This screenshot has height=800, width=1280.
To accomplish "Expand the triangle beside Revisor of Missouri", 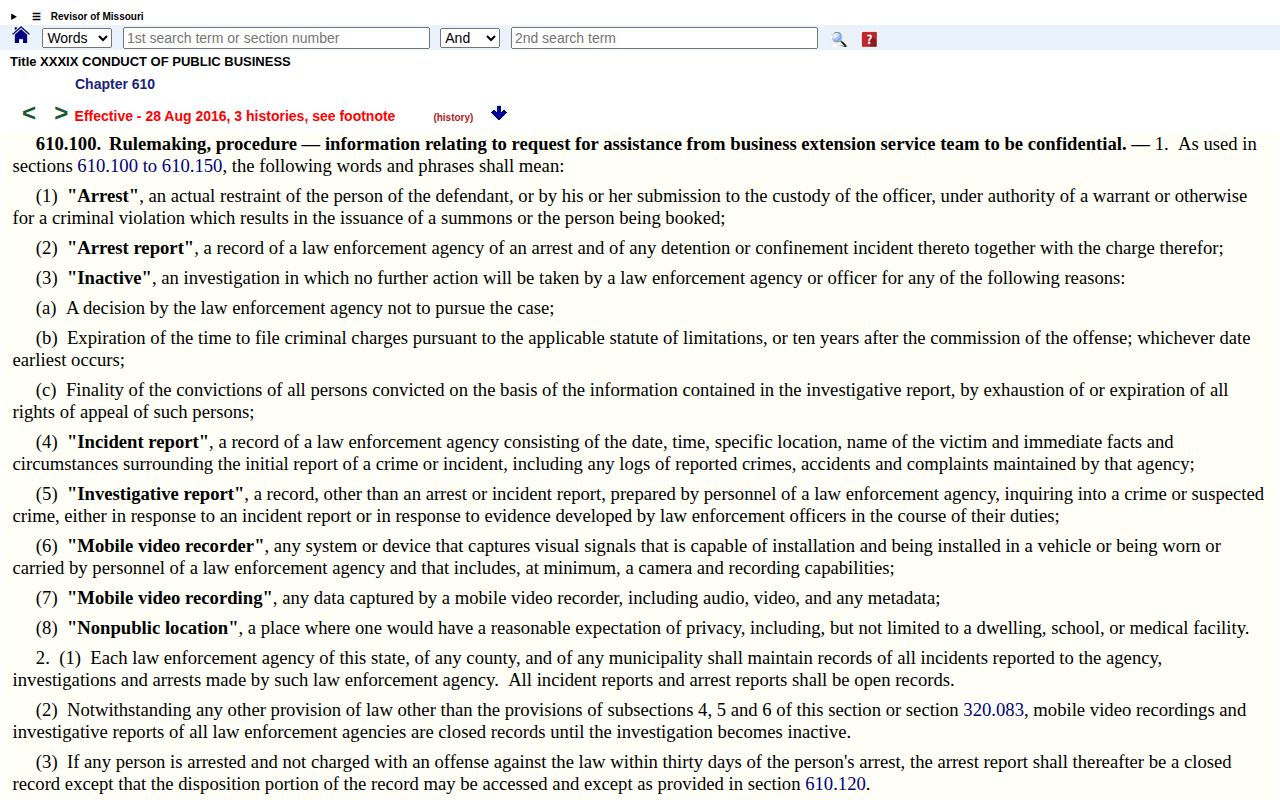I will tap(14, 17).
